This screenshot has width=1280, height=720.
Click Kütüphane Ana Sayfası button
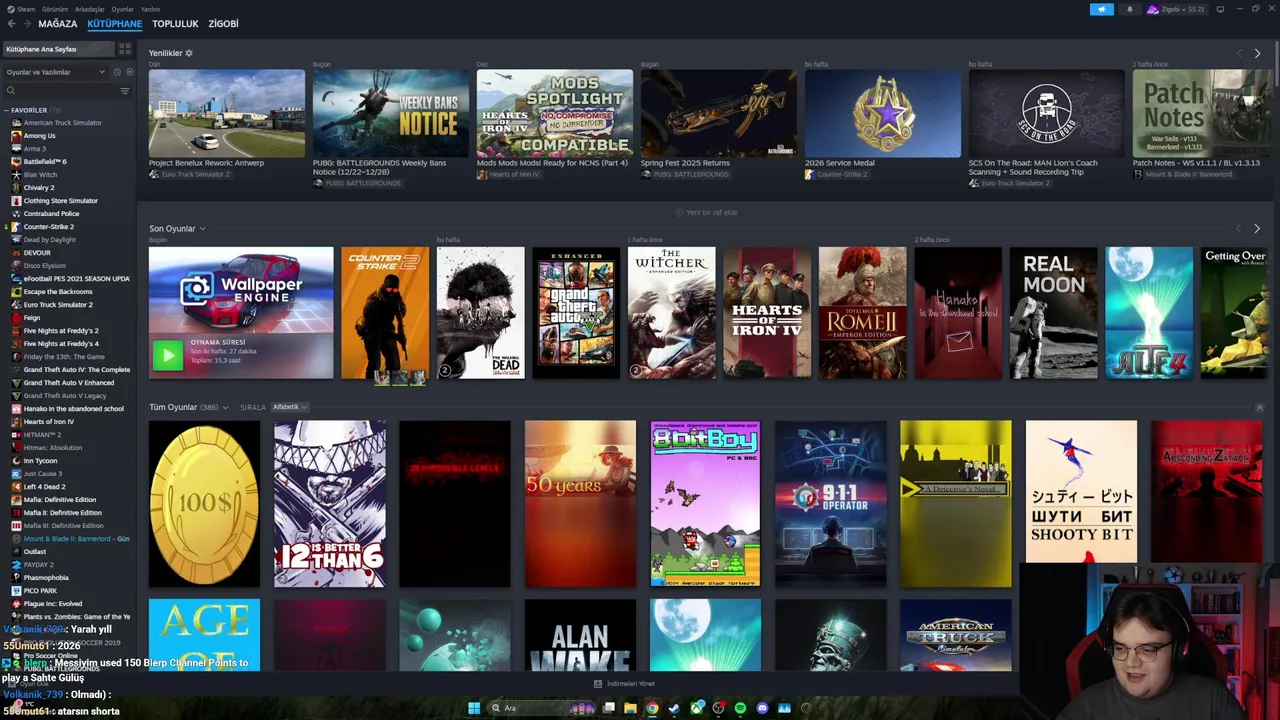coord(58,49)
